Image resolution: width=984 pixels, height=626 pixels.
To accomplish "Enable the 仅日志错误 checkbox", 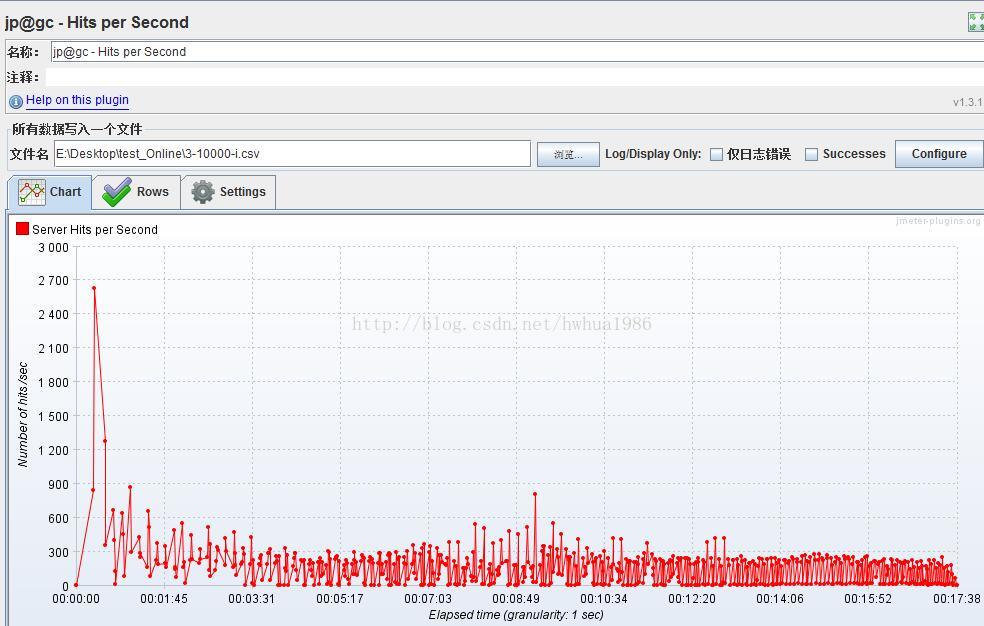I will tap(716, 154).
